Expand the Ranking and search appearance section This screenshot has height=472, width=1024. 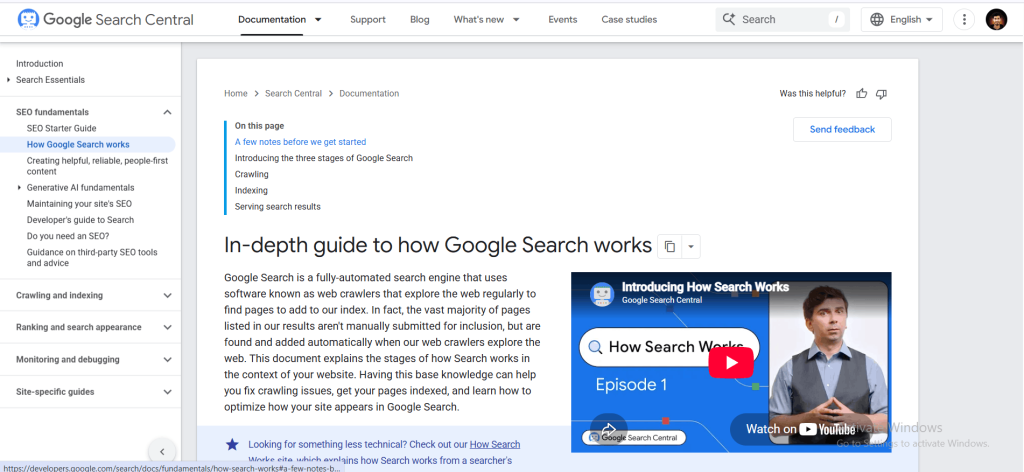(x=167, y=328)
